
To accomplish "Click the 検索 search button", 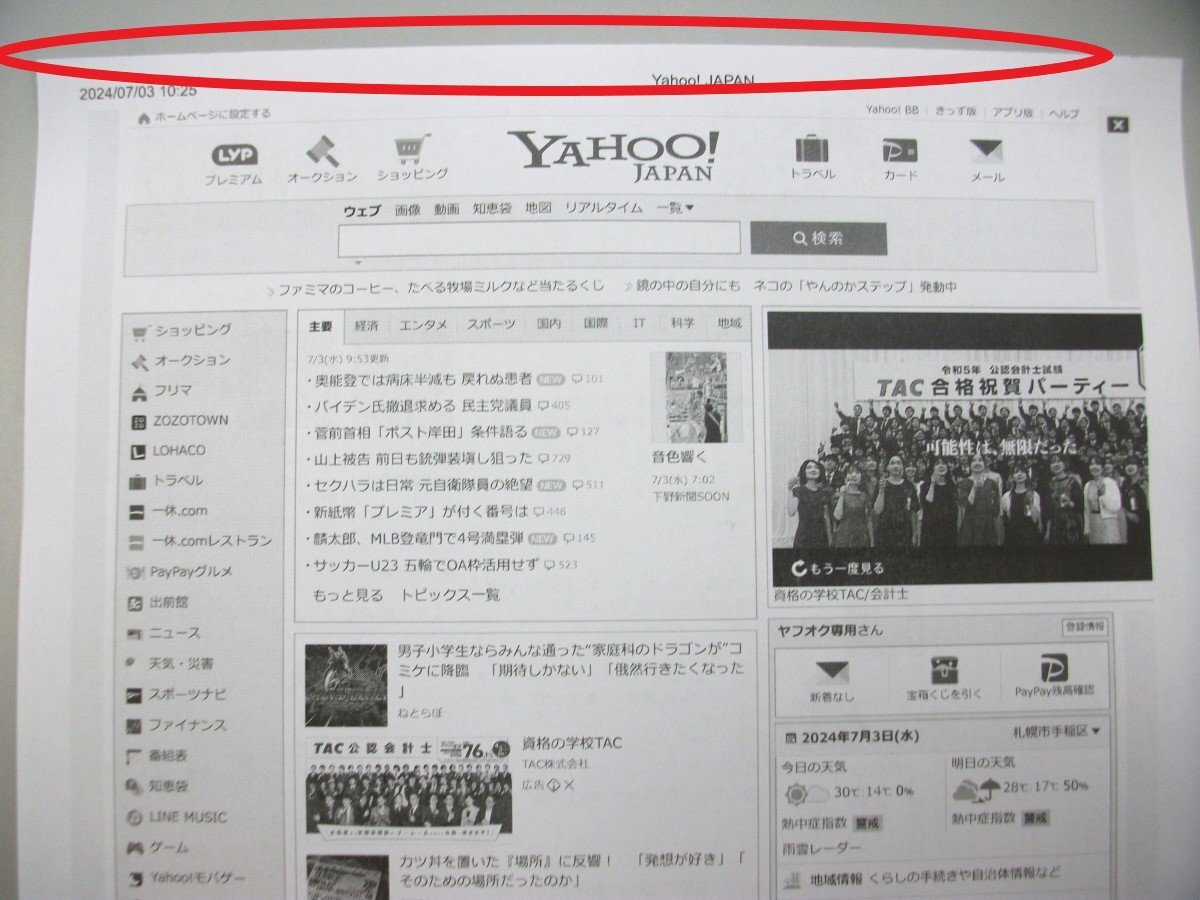I will (x=818, y=238).
